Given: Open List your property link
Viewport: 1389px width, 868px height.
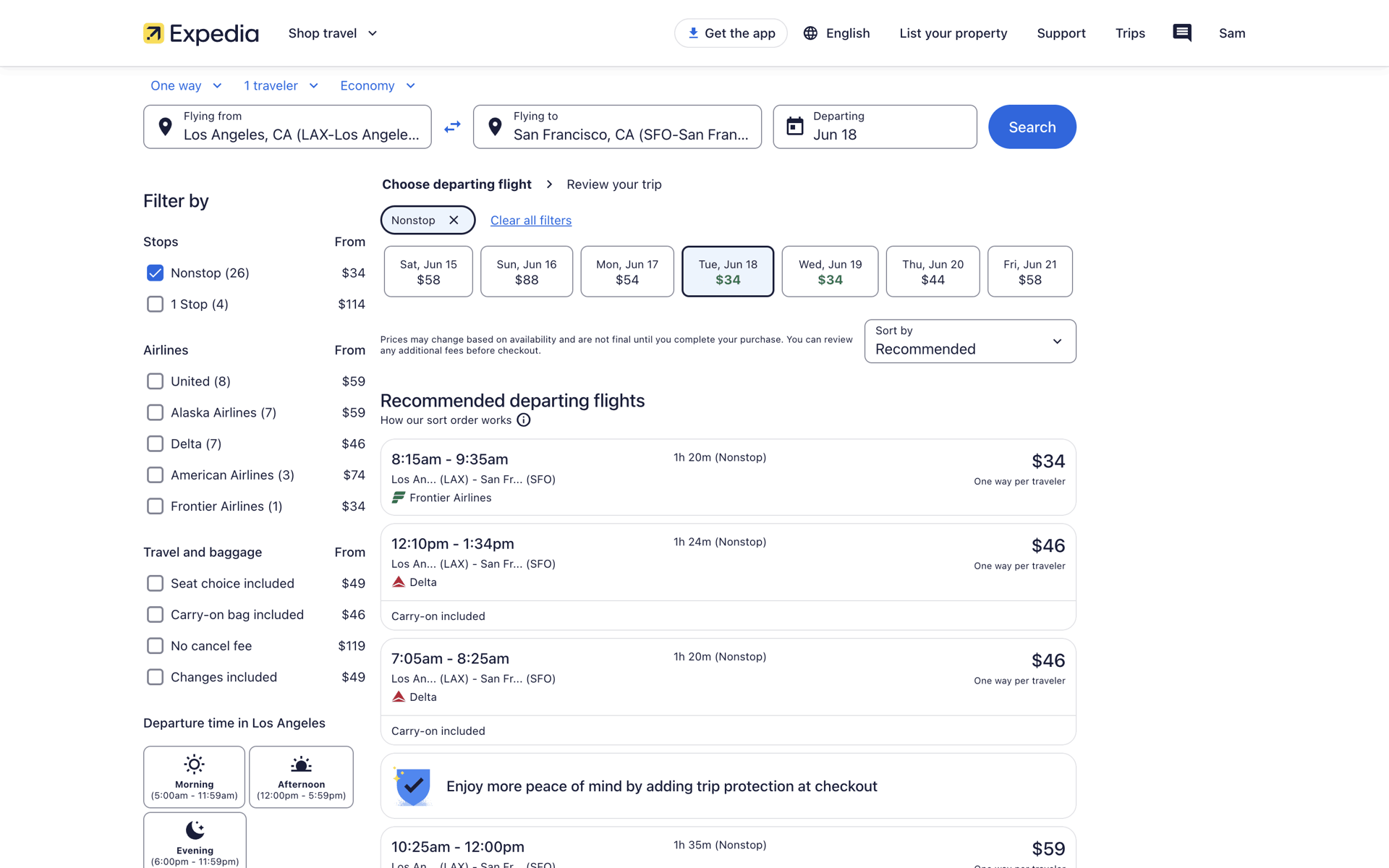Looking at the screenshot, I should pos(953,33).
